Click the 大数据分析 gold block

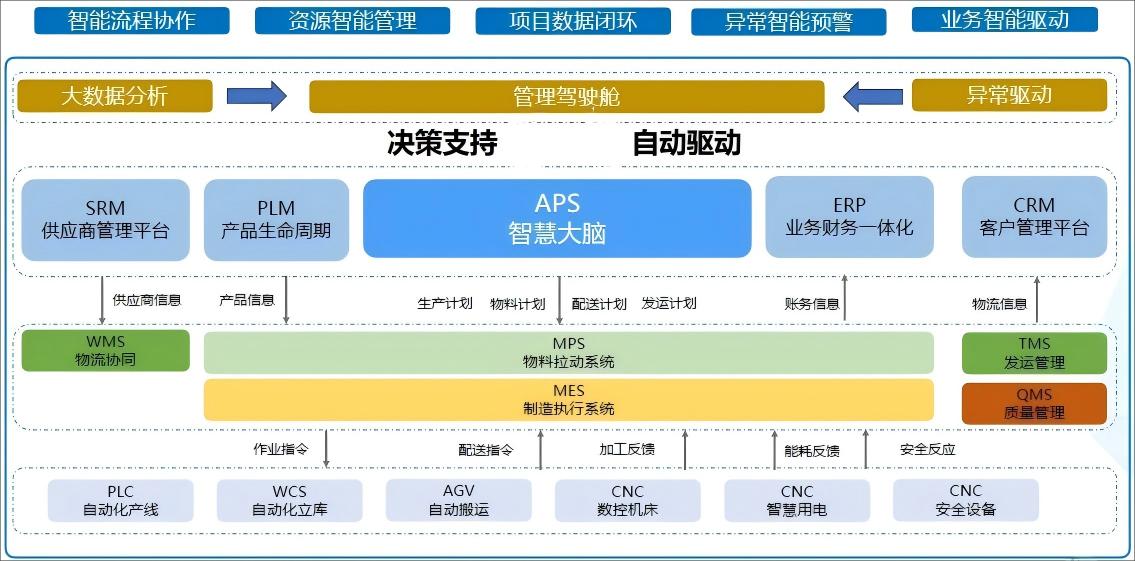(x=114, y=96)
